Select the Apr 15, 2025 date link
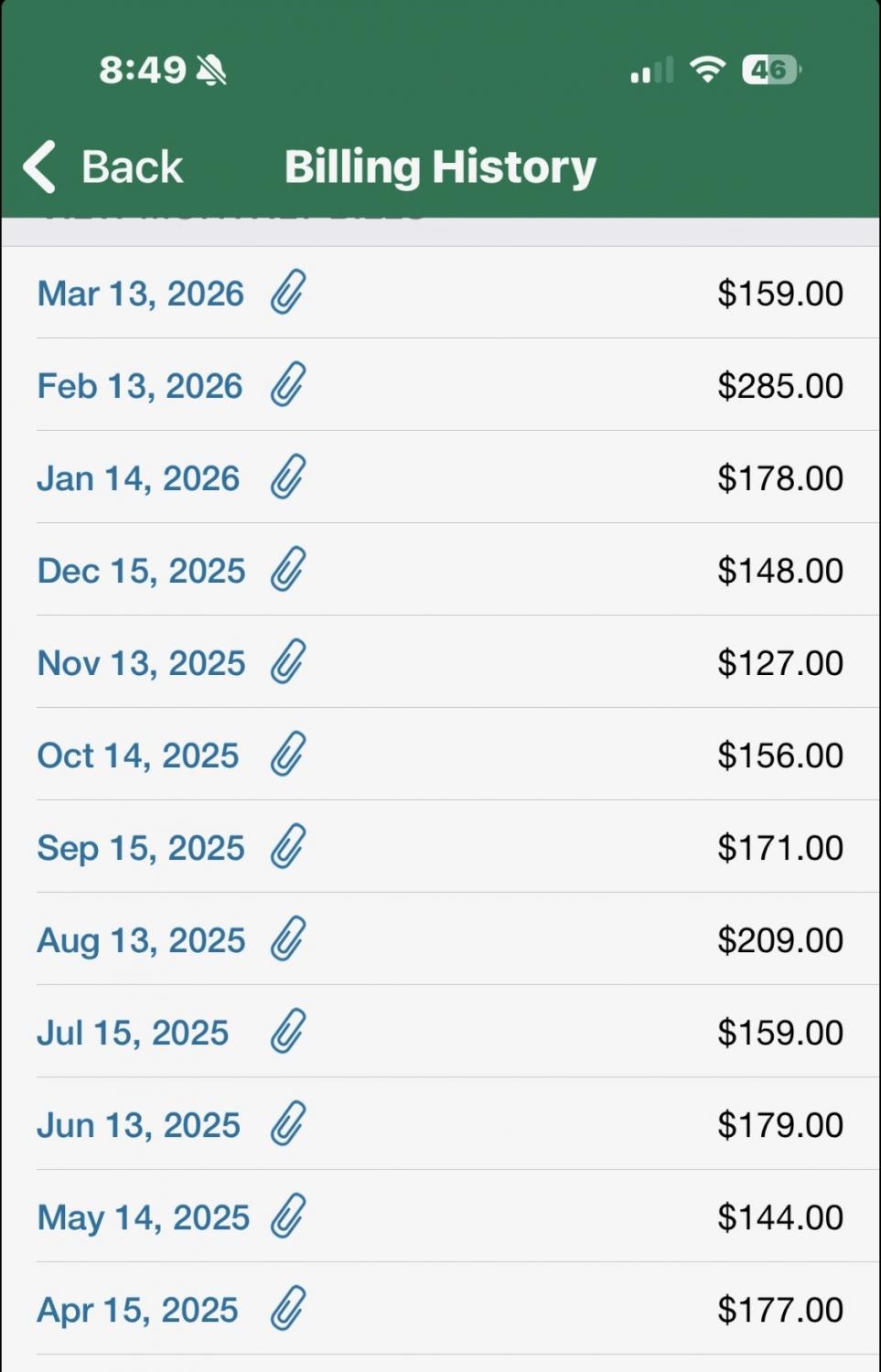Image resolution: width=881 pixels, height=1372 pixels. [x=137, y=1310]
